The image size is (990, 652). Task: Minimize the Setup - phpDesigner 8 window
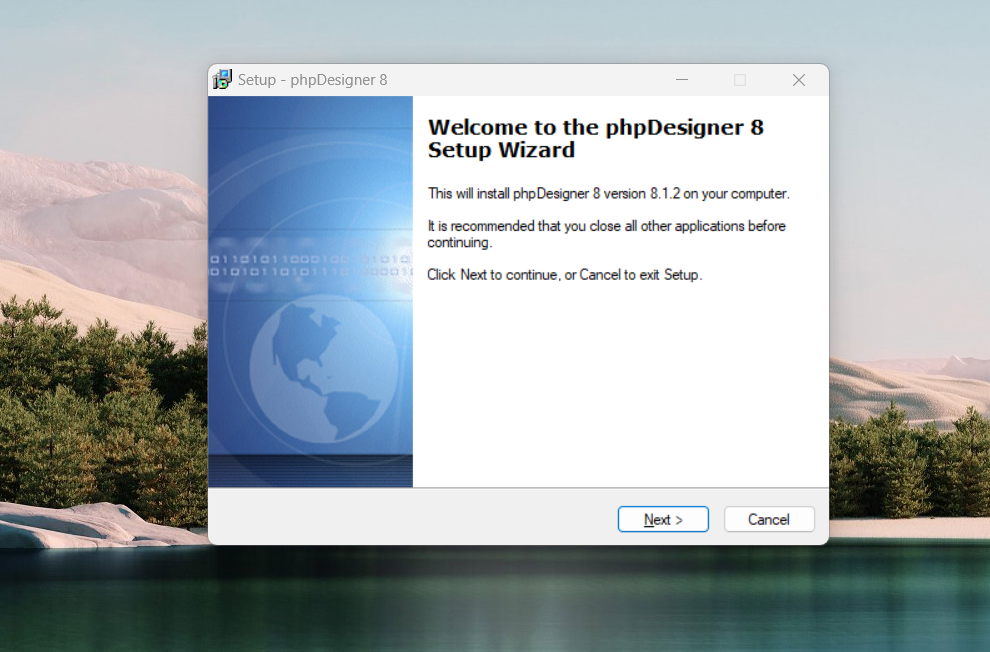click(682, 80)
